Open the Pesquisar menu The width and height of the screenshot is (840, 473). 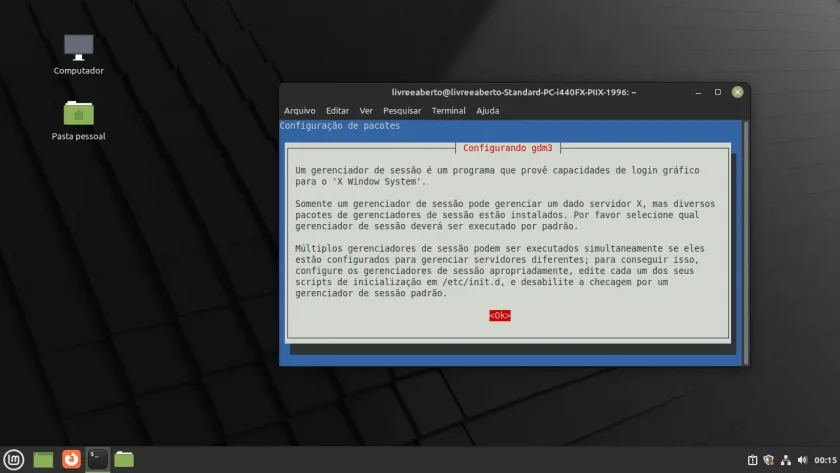pyautogui.click(x=402, y=111)
